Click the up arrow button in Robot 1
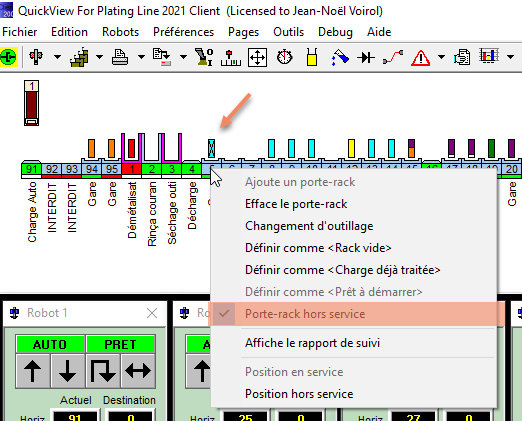Image resolution: width=522 pixels, height=421 pixels. [33, 371]
